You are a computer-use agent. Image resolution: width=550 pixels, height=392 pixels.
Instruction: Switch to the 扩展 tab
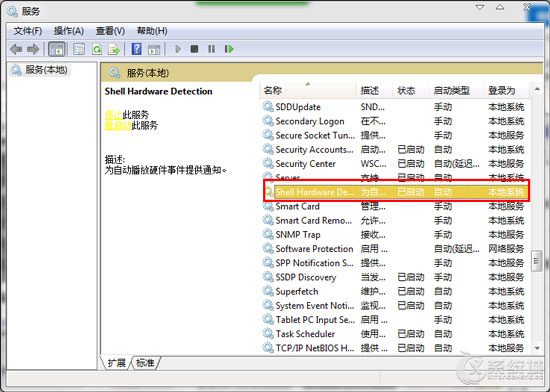pos(116,363)
